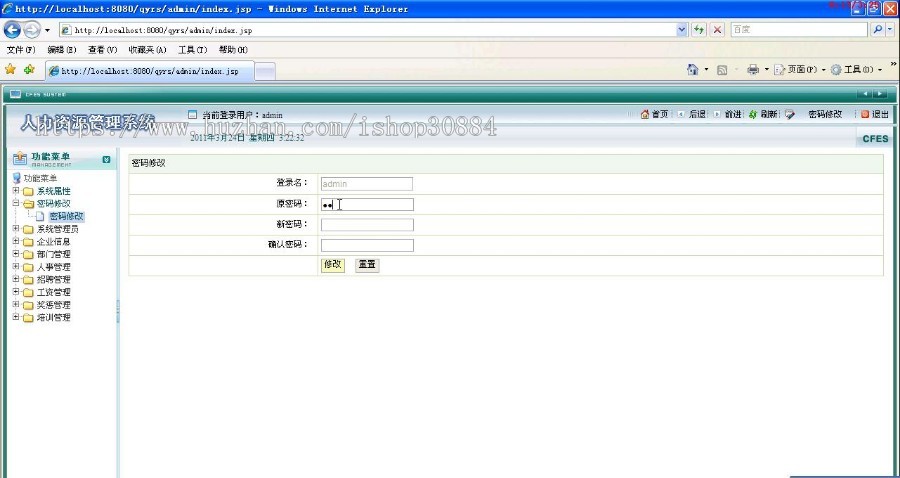Open the 查看(V) menu
The image size is (900, 478).
[102, 50]
